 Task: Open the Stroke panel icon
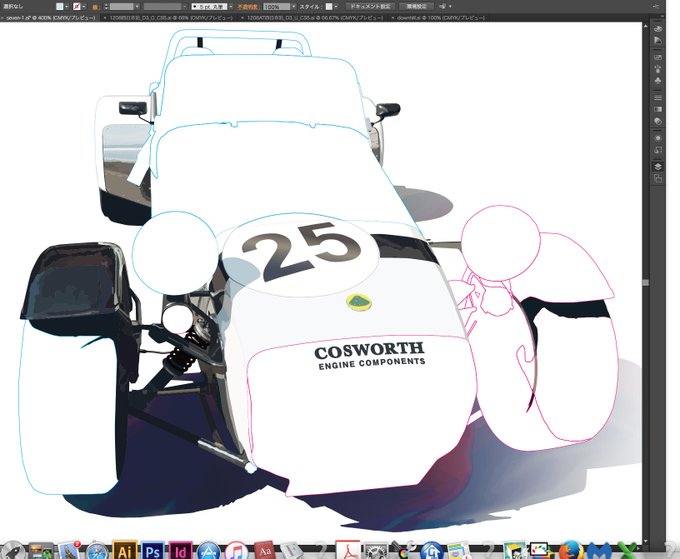pyautogui.click(x=658, y=98)
